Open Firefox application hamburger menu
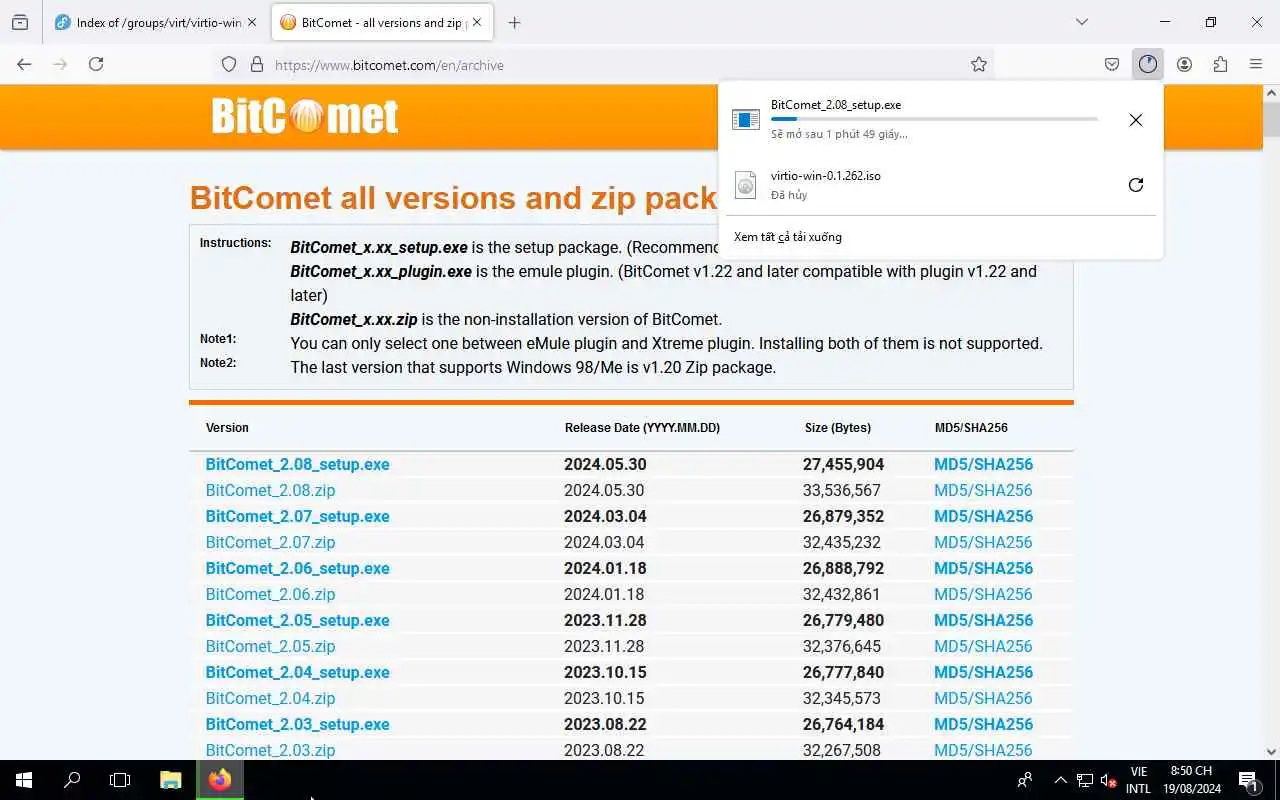This screenshot has height=800, width=1280. pos(1256,64)
